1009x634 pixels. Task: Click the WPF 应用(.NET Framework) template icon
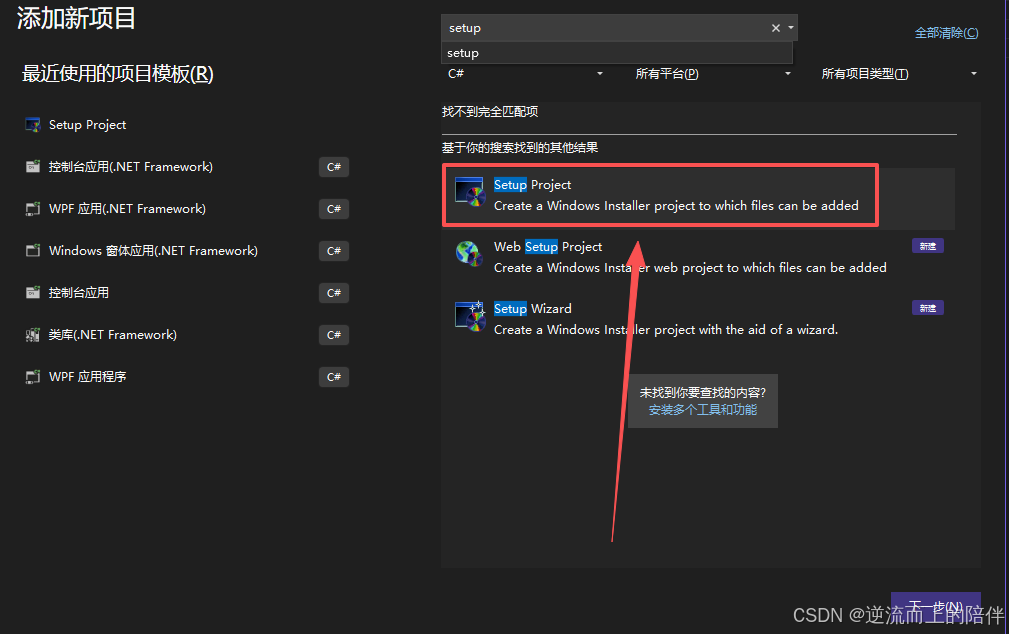click(x=33, y=209)
